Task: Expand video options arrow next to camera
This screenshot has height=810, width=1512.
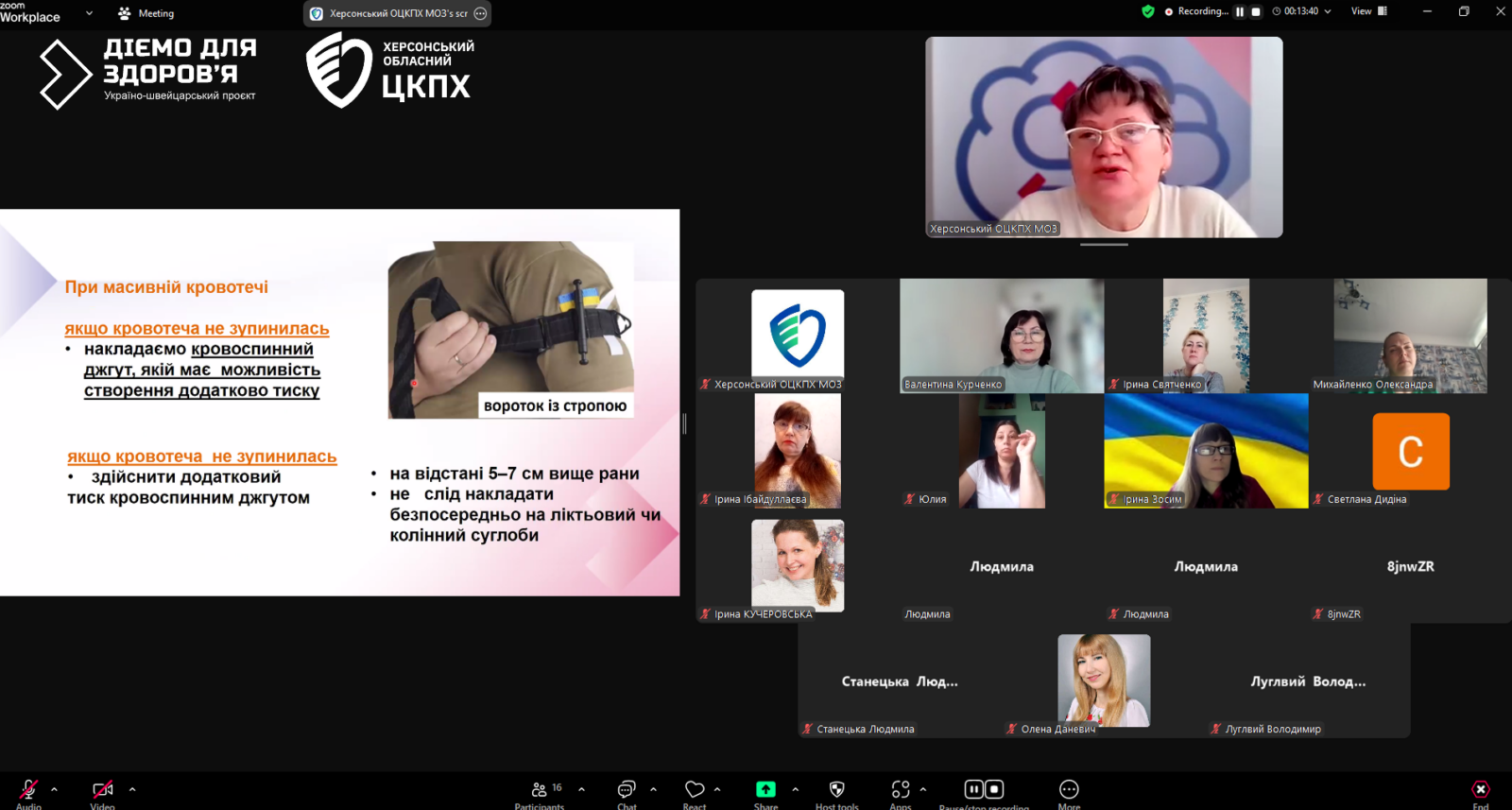Action: point(132,789)
